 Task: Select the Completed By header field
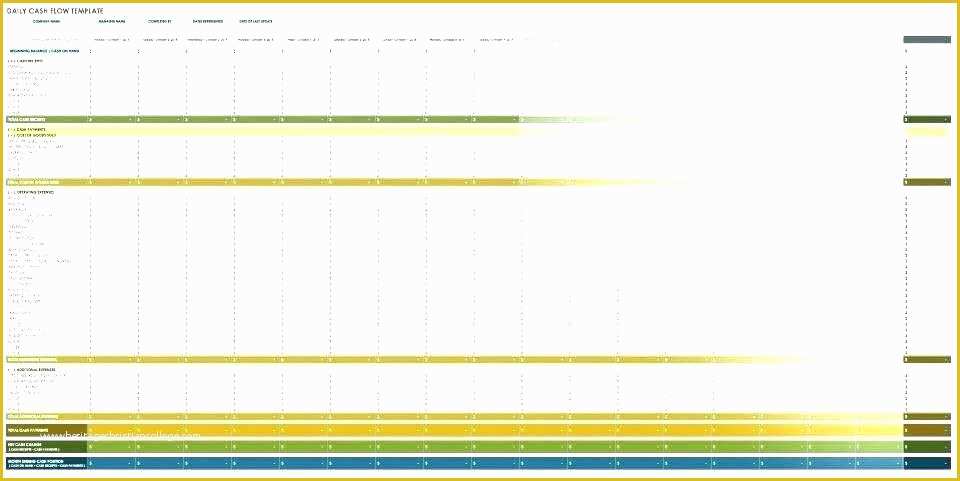pos(160,21)
